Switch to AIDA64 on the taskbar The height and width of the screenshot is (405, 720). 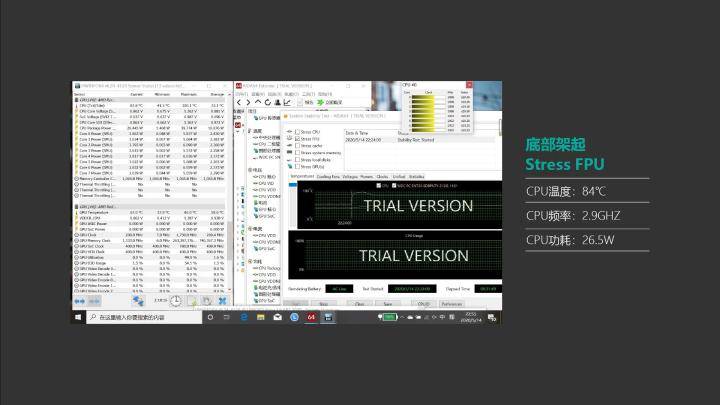(311, 317)
